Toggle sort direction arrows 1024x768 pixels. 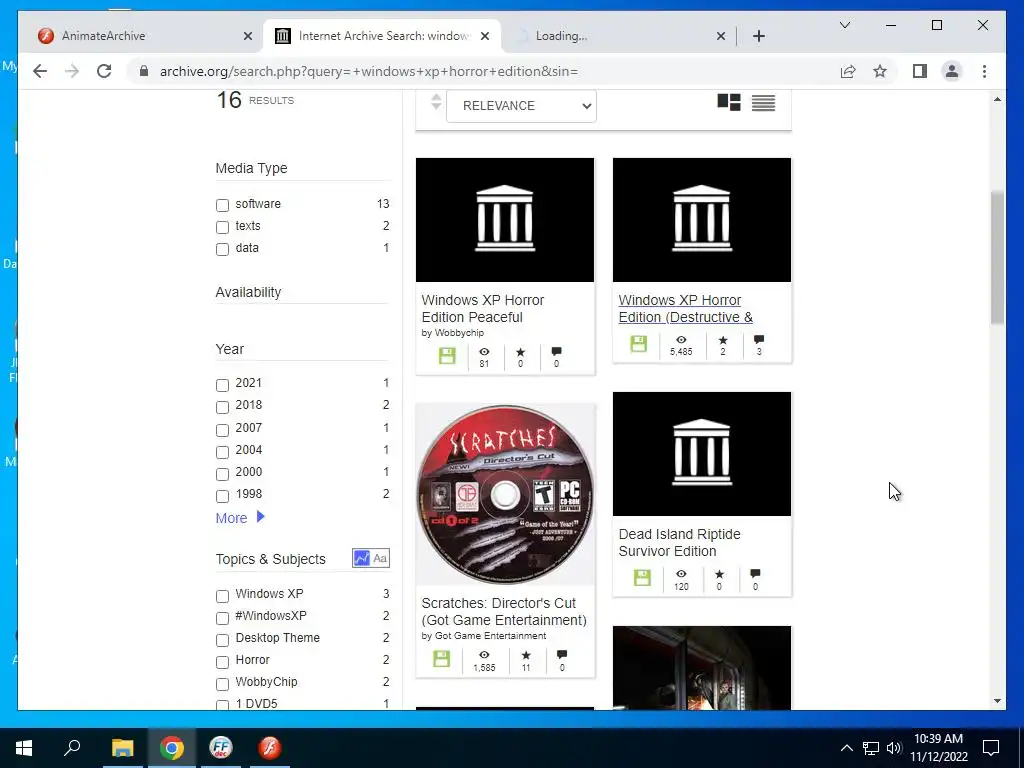pos(436,103)
